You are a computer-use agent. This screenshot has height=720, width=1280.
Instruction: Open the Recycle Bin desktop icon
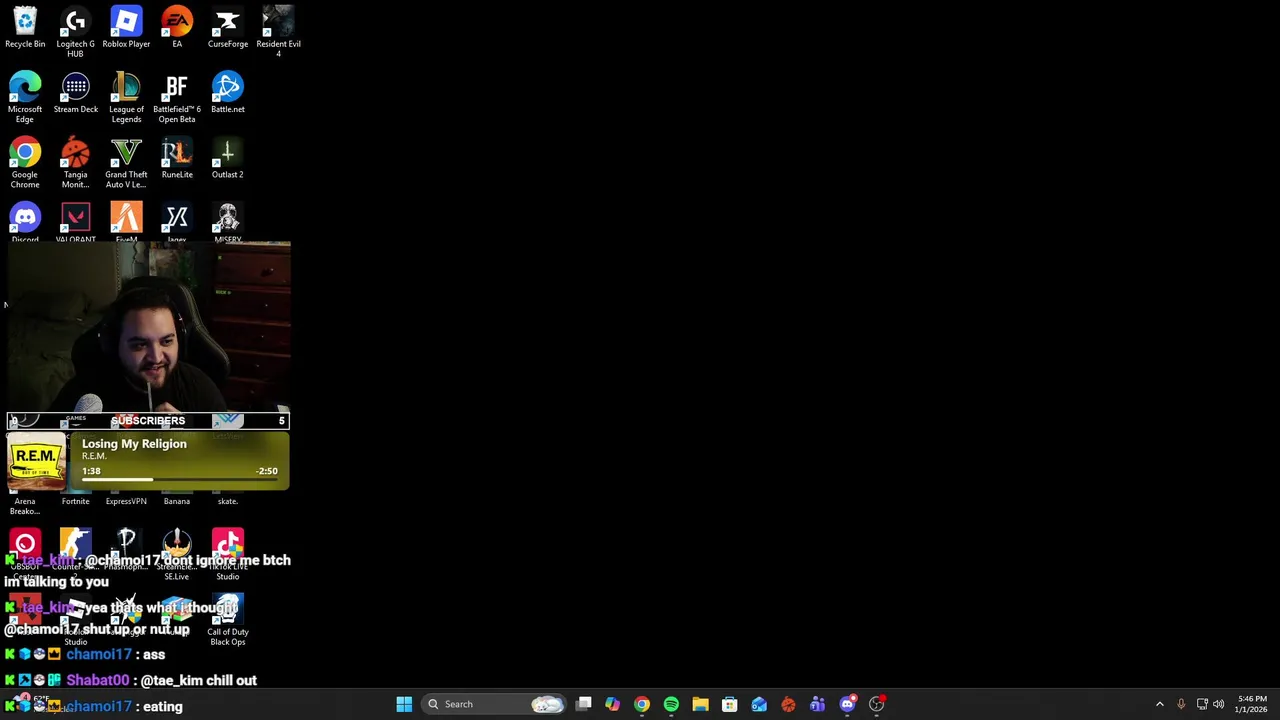[x=25, y=27]
